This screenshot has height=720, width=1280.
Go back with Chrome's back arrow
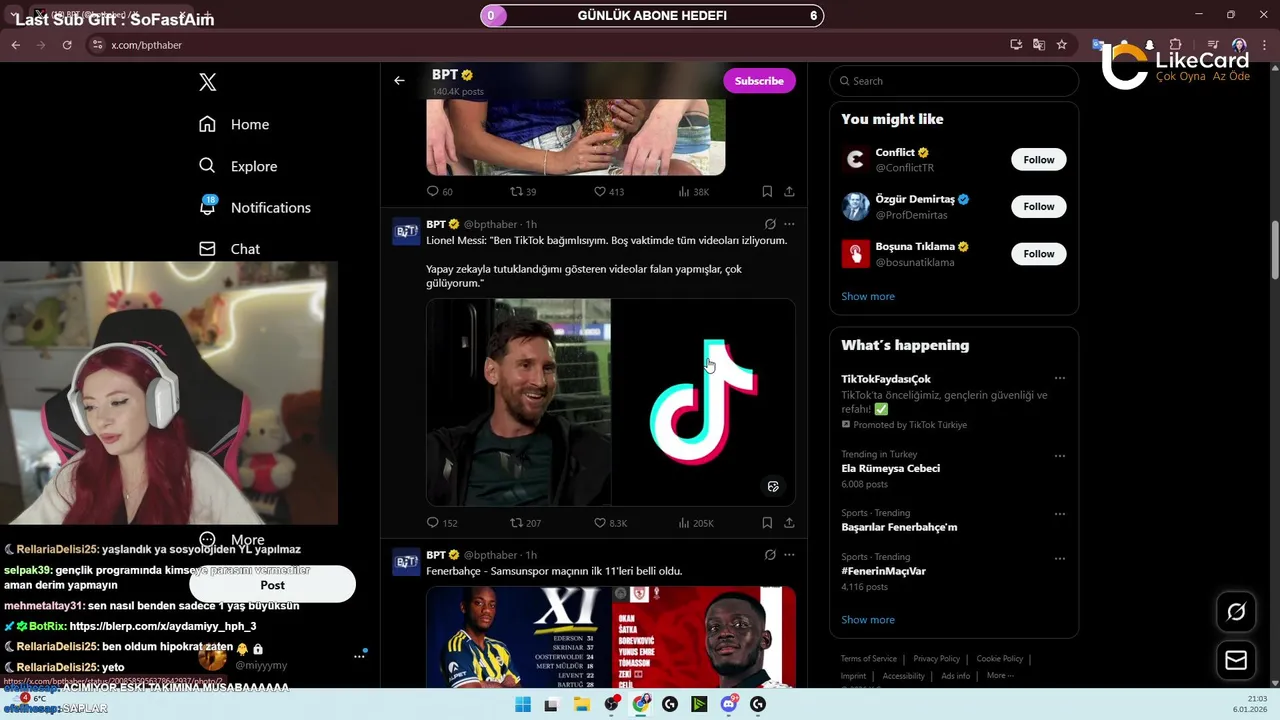(x=15, y=45)
